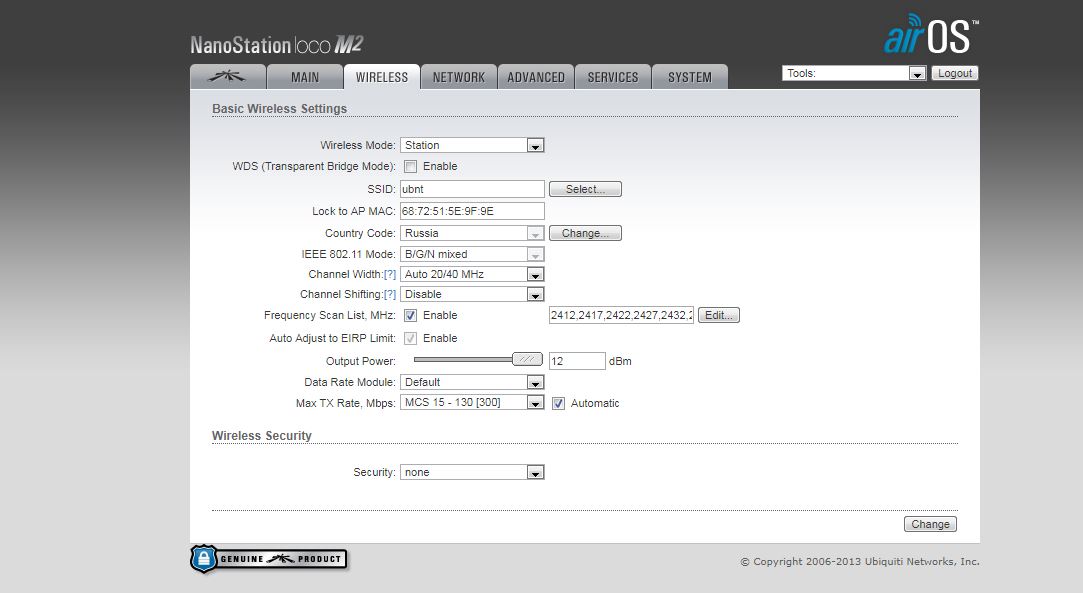Click the Output Power slider handle
This screenshot has width=1083, height=593.
(x=527, y=359)
